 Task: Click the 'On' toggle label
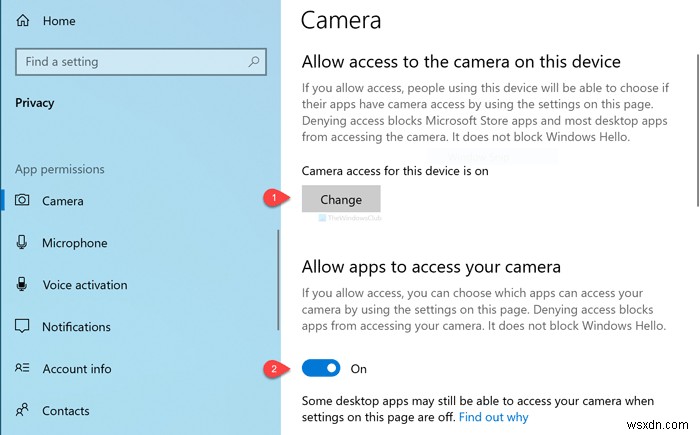pos(358,369)
